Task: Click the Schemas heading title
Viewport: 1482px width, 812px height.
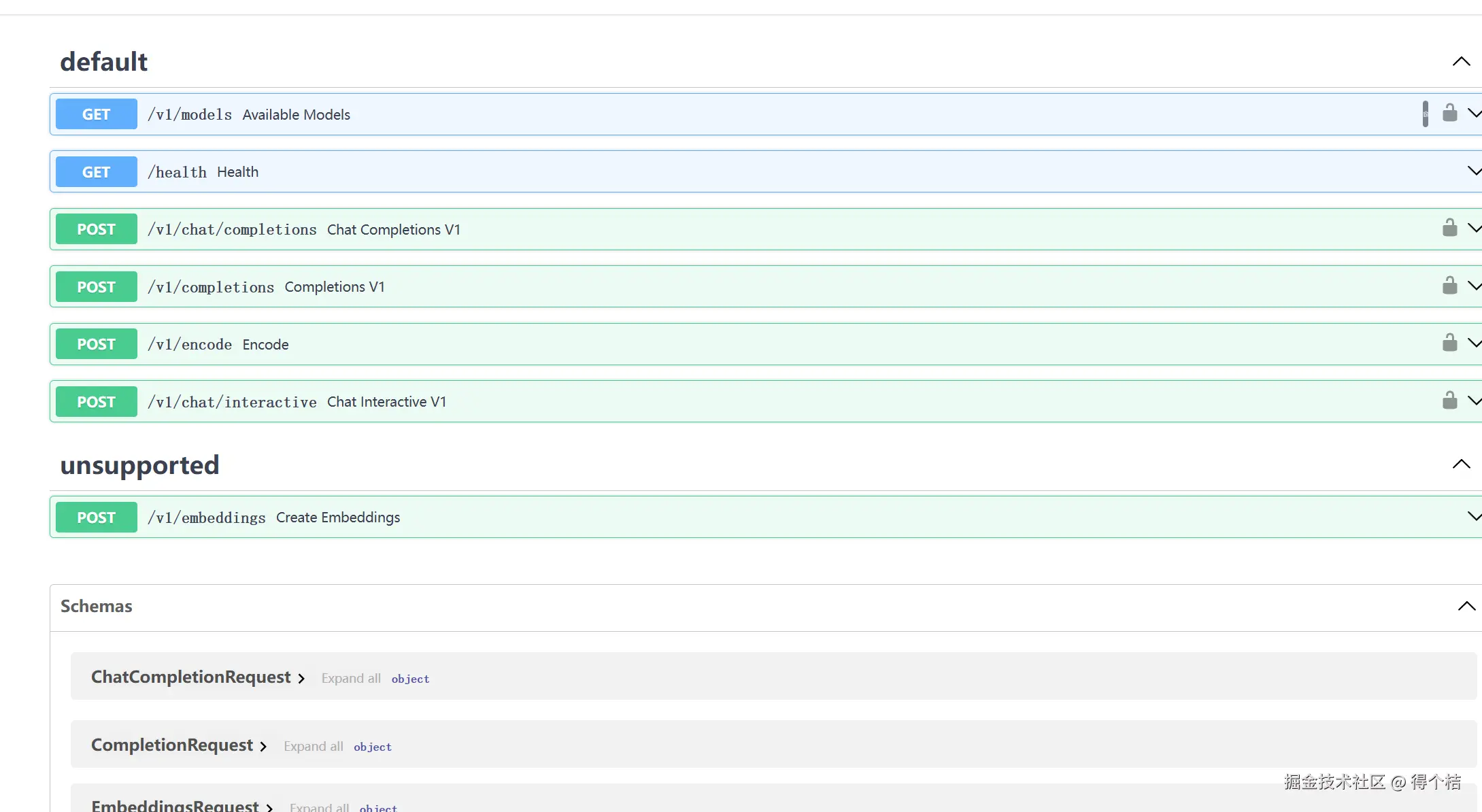Action: point(96,606)
